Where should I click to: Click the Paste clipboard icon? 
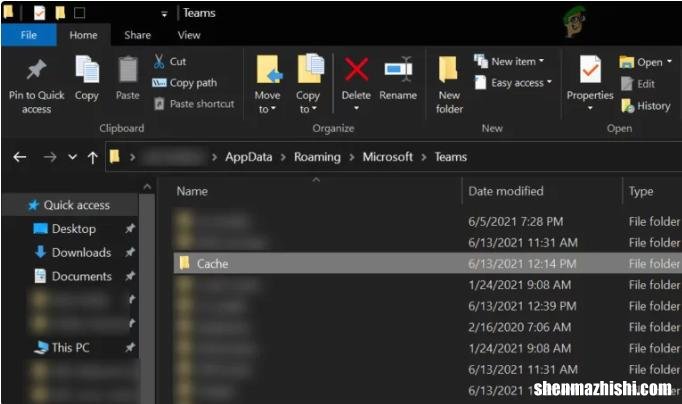pos(128,70)
